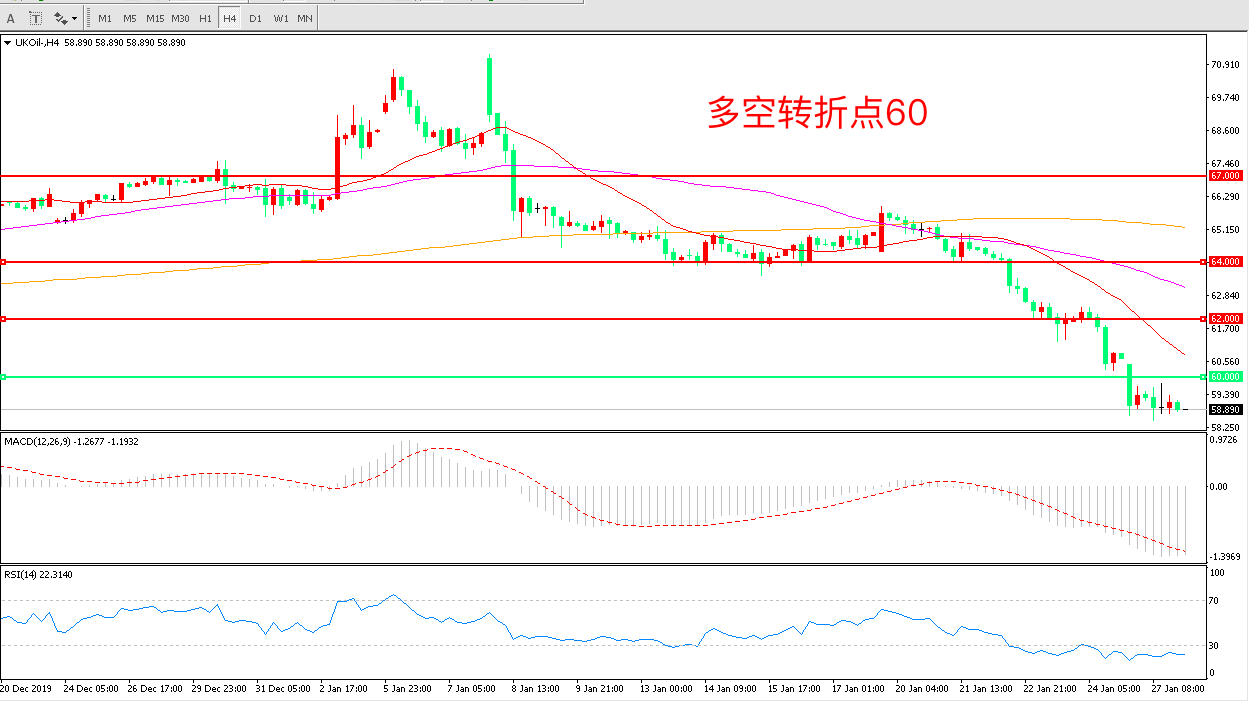Click the red Chinese text annotation

point(817,113)
